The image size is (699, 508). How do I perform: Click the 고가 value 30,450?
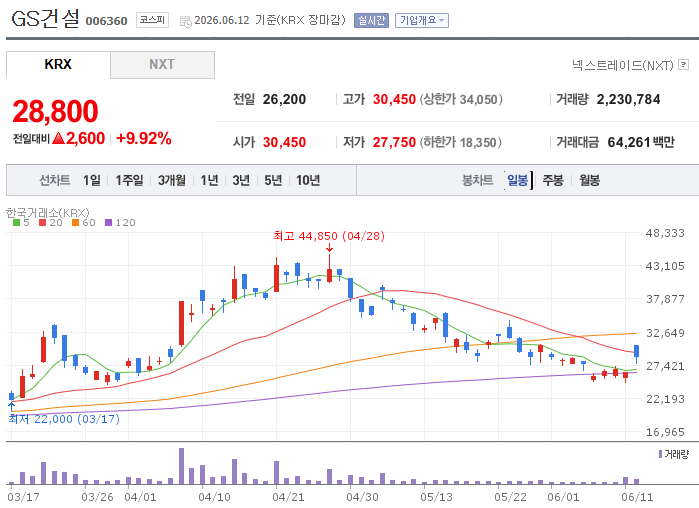tap(394, 99)
